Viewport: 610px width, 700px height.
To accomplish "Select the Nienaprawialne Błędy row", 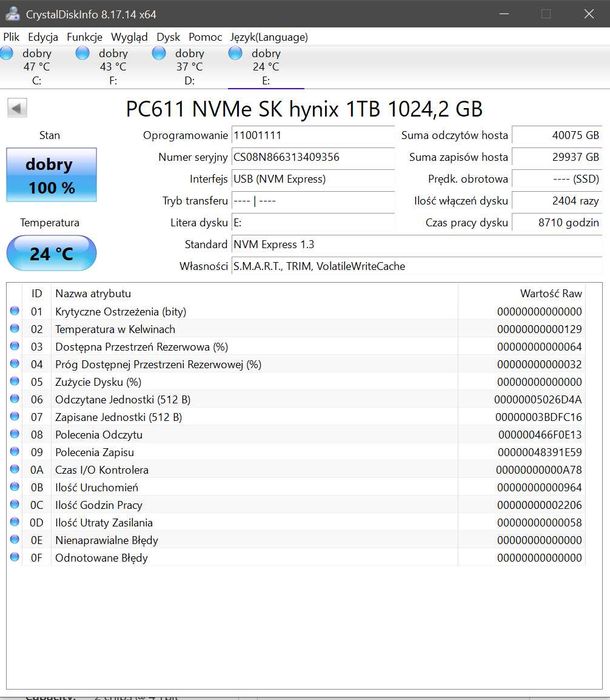I will point(296,540).
